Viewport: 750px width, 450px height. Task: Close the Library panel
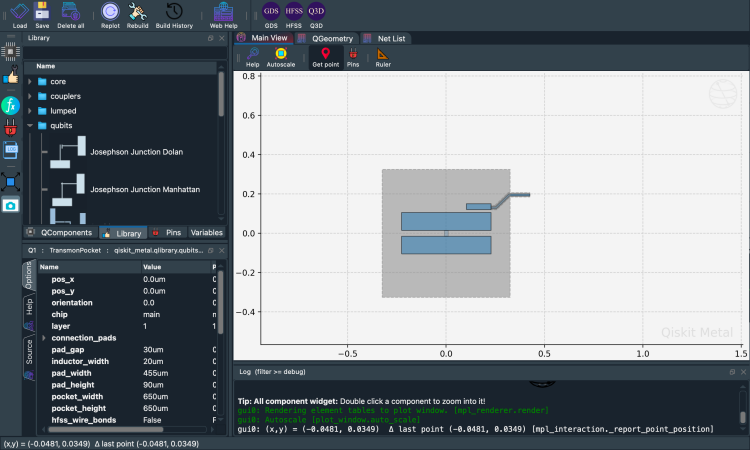[x=221, y=38]
